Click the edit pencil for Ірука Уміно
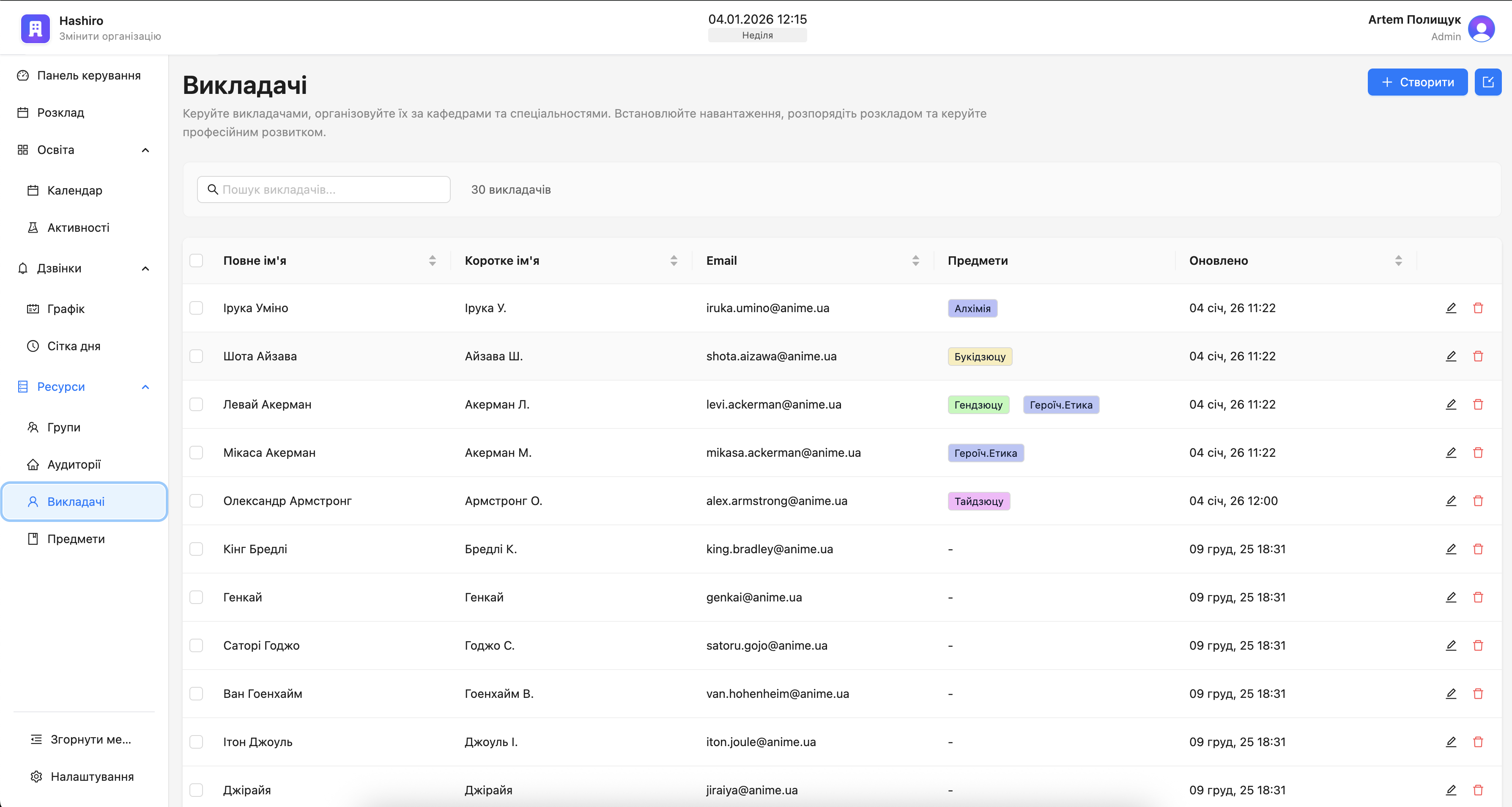The width and height of the screenshot is (1512, 807). [x=1450, y=308]
